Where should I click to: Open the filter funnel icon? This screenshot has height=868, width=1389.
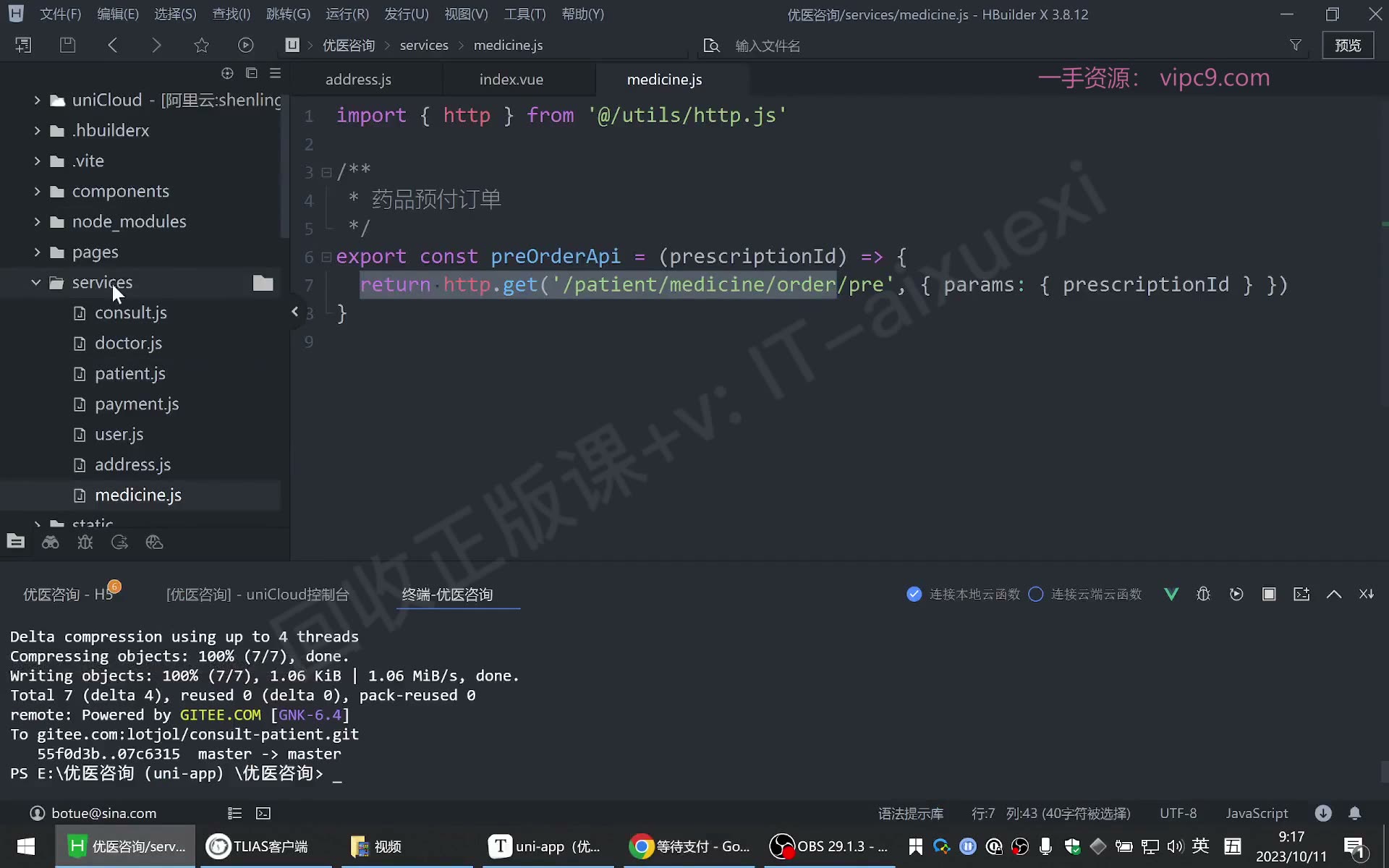pyautogui.click(x=1296, y=45)
